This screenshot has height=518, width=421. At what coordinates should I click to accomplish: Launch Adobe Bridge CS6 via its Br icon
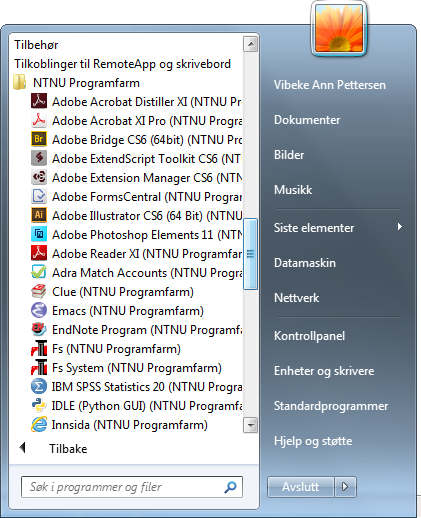tap(39, 139)
